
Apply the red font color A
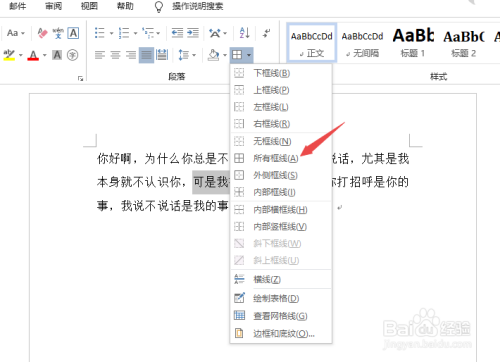click(33, 55)
